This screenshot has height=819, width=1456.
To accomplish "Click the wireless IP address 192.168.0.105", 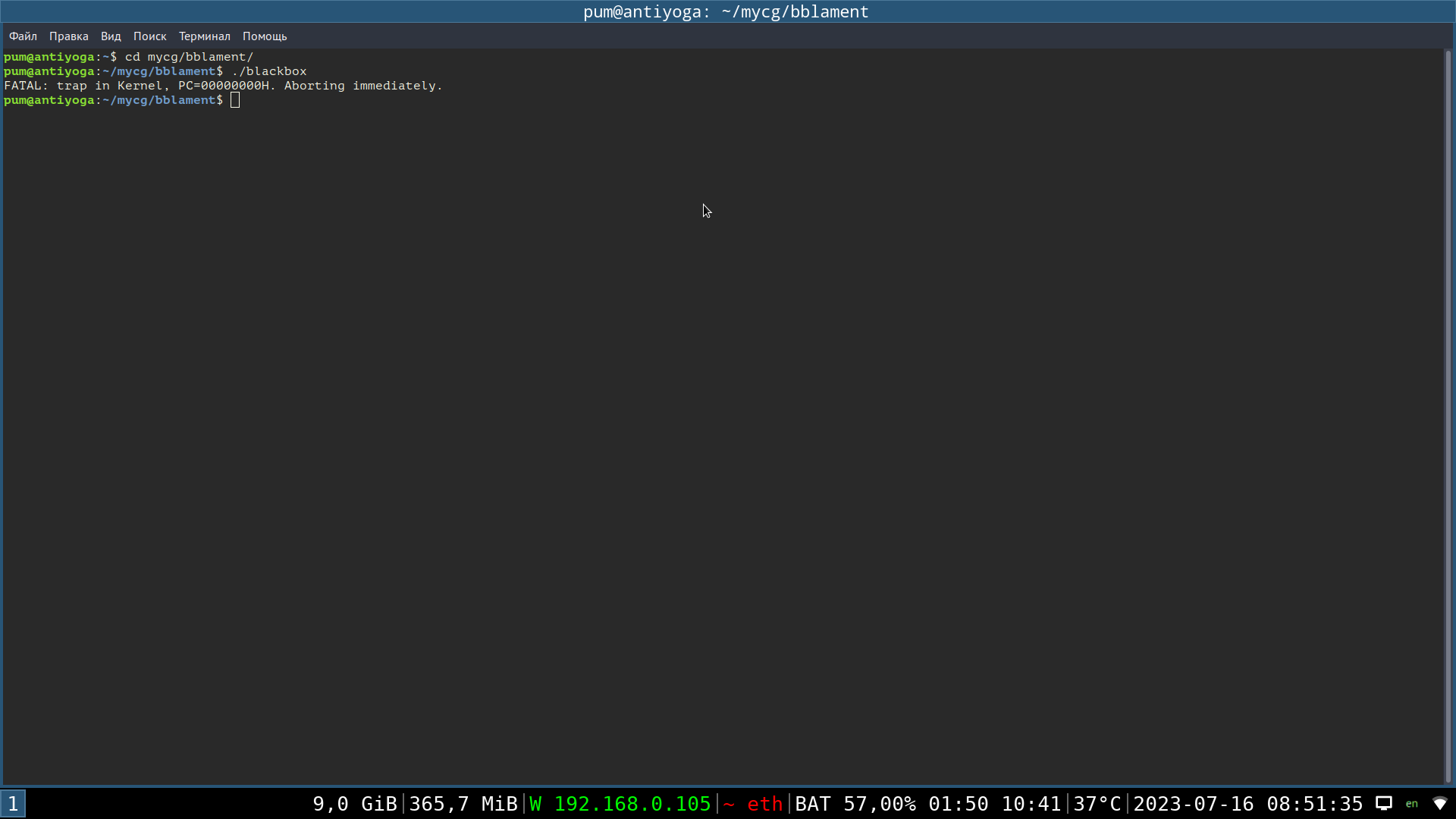I will (x=632, y=804).
